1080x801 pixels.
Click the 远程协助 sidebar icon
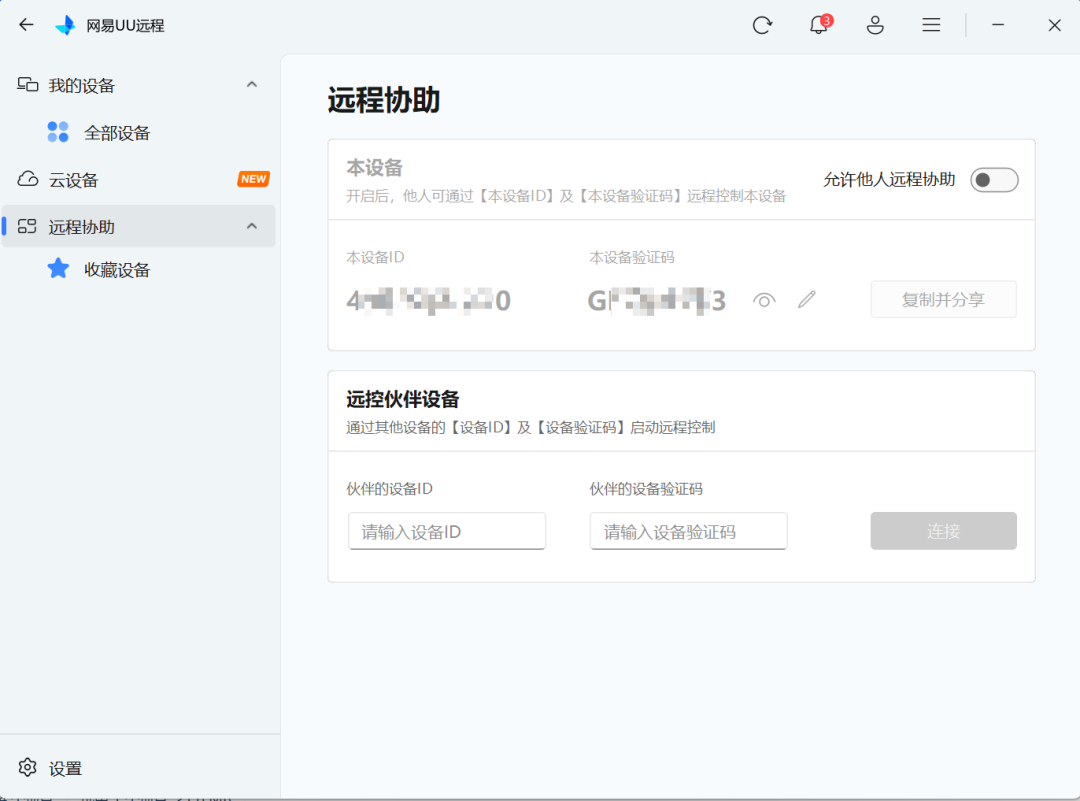point(28,226)
